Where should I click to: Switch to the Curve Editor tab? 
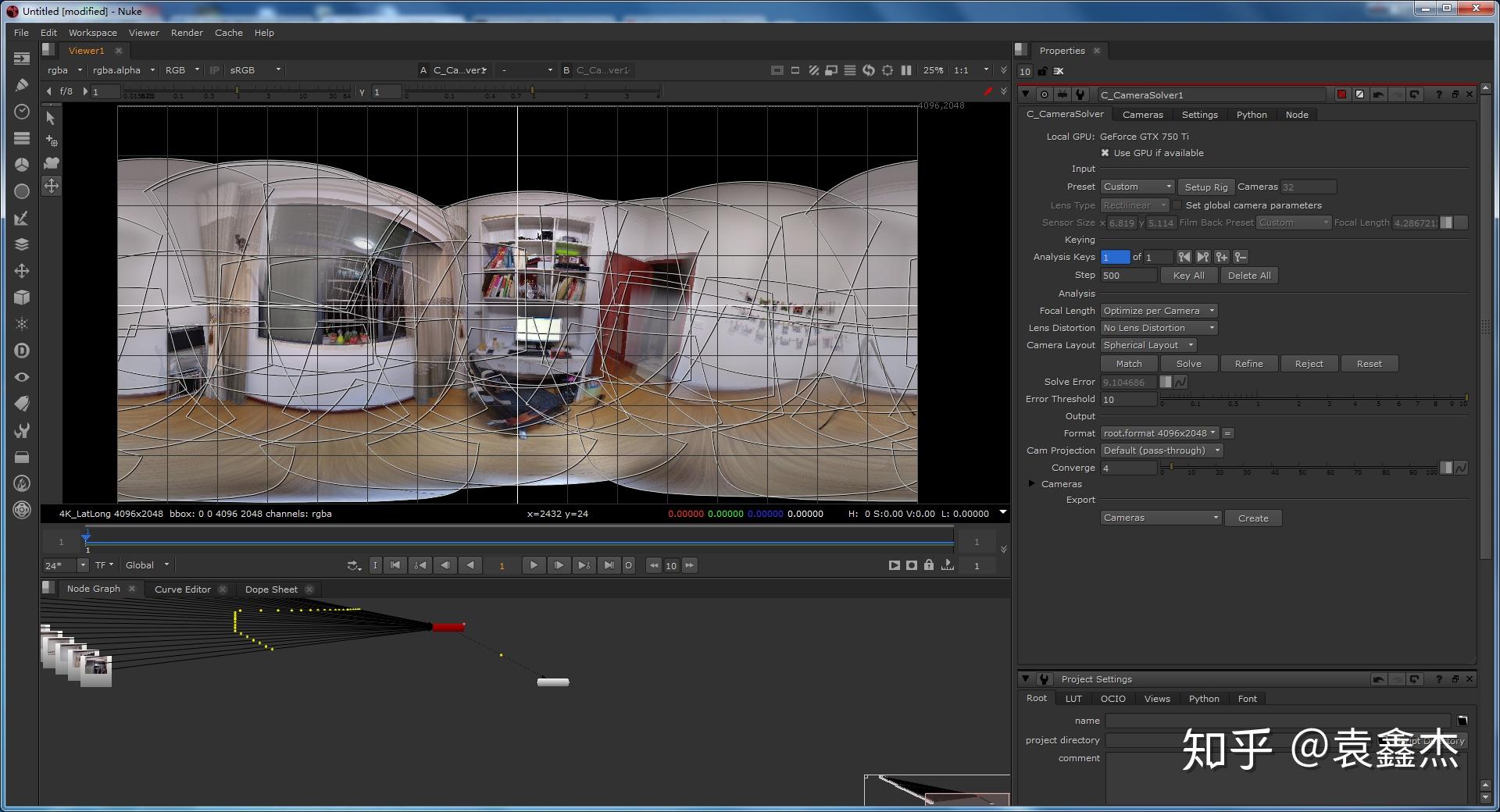(x=183, y=589)
